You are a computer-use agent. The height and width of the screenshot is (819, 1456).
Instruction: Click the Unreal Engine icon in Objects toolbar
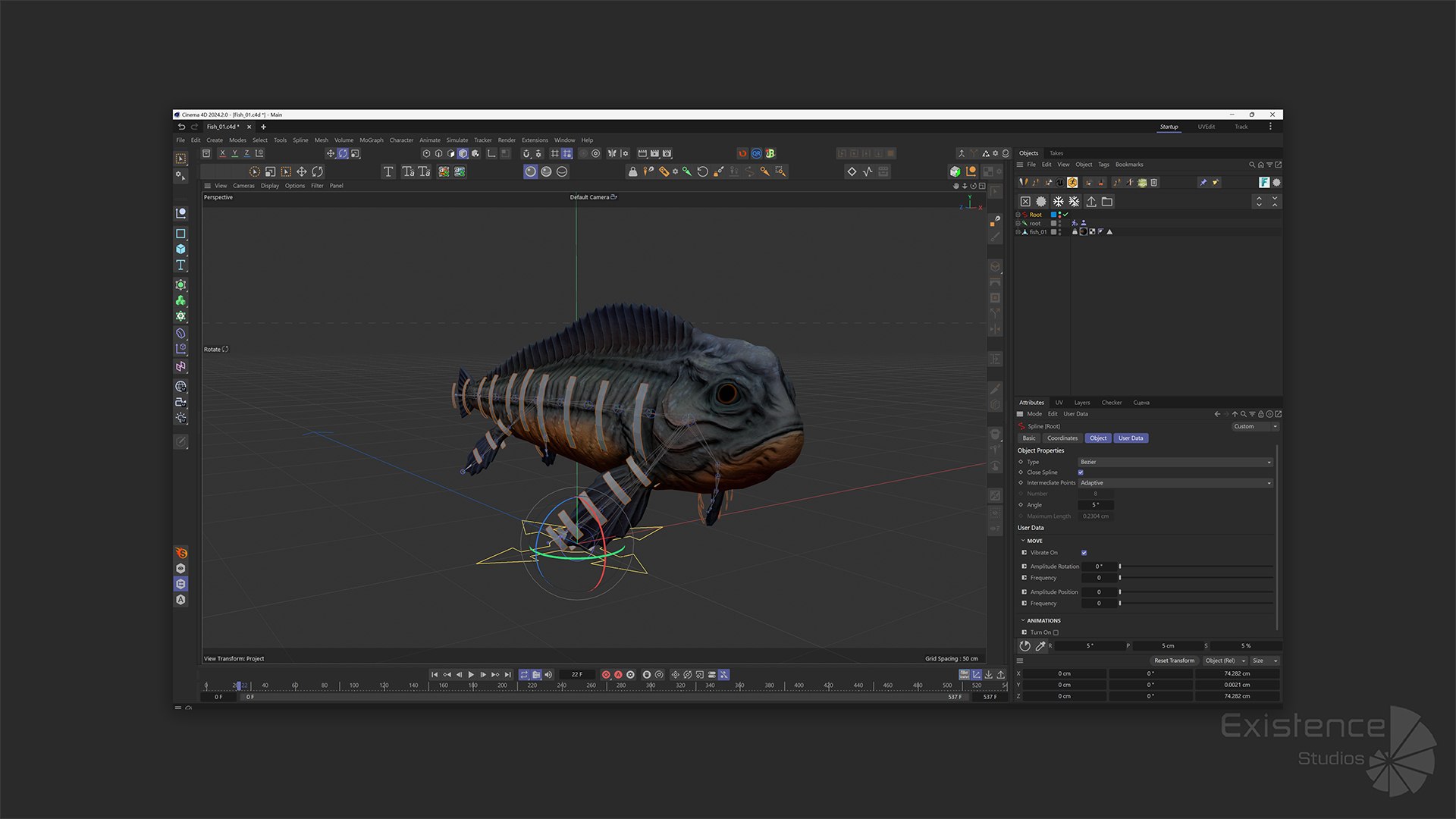[1060, 183]
